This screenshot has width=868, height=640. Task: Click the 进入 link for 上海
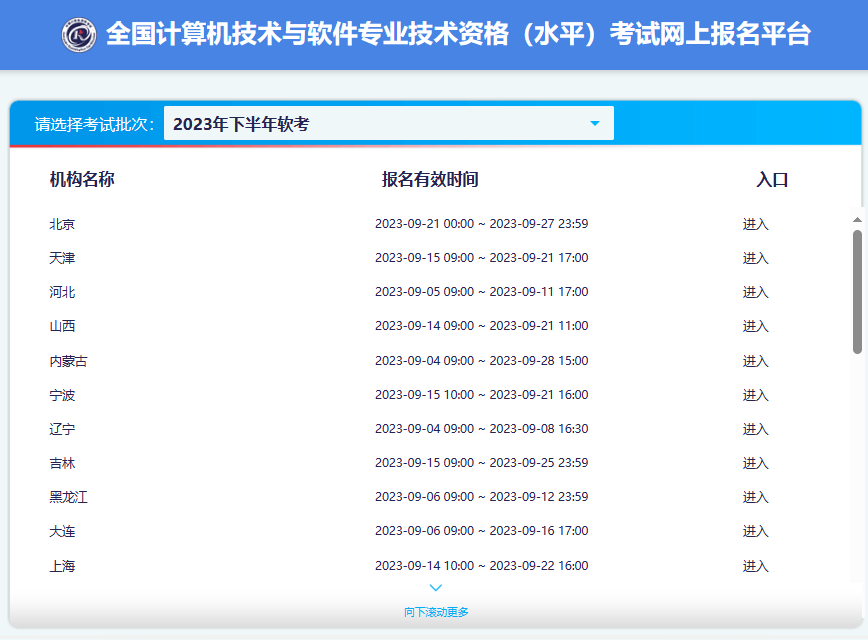[x=754, y=565]
